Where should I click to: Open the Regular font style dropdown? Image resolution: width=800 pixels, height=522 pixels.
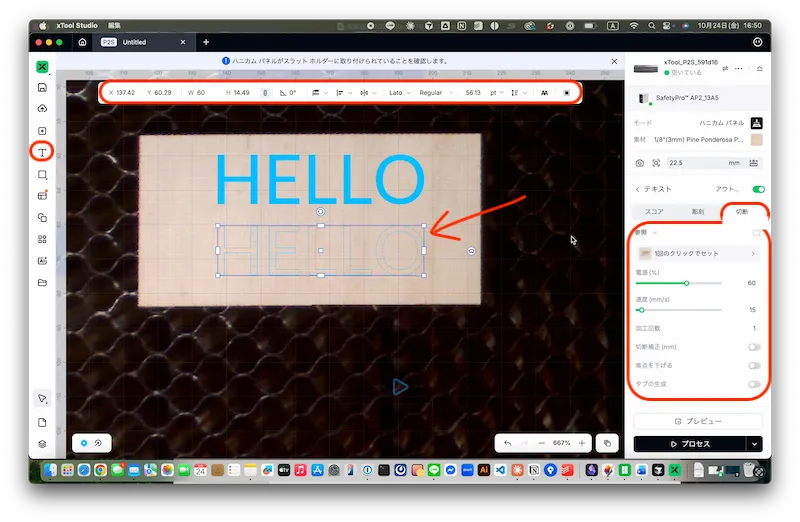(436, 93)
